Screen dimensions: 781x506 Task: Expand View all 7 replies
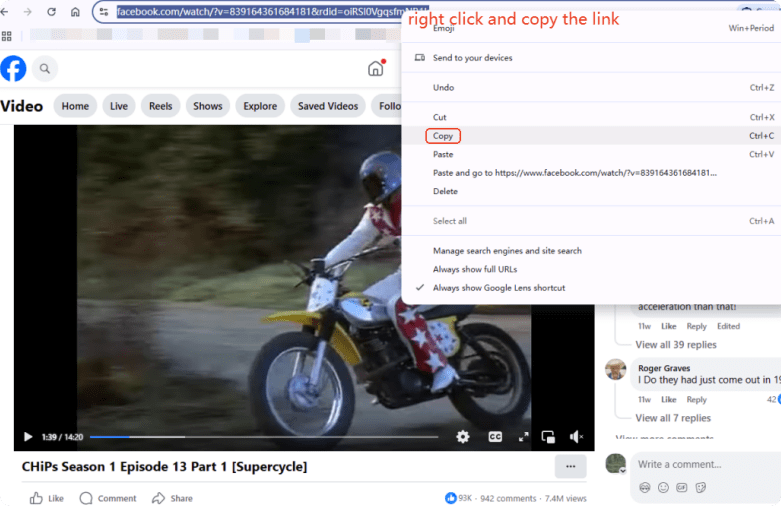(673, 418)
